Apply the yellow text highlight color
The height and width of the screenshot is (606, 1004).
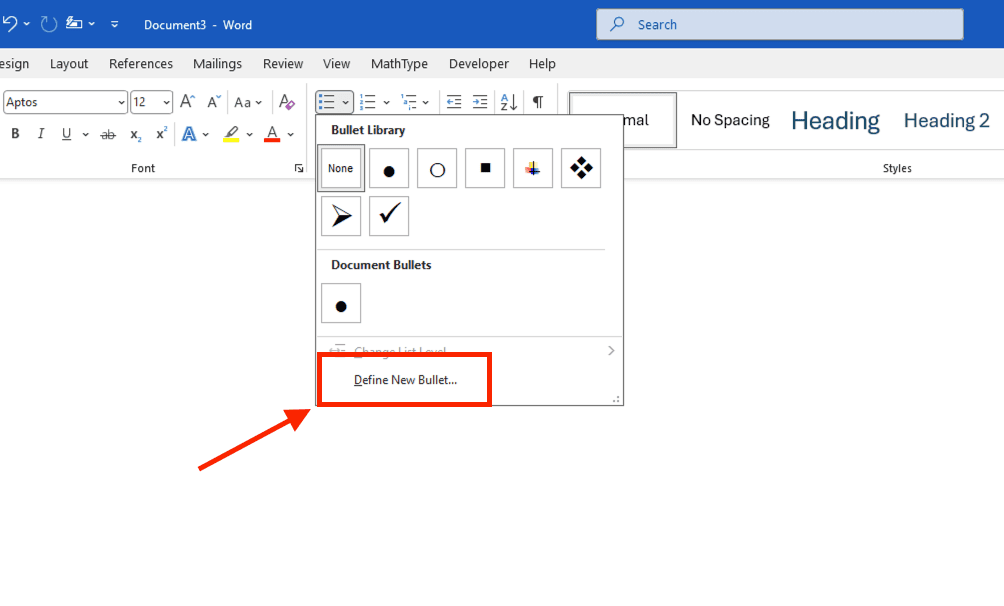tap(231, 134)
